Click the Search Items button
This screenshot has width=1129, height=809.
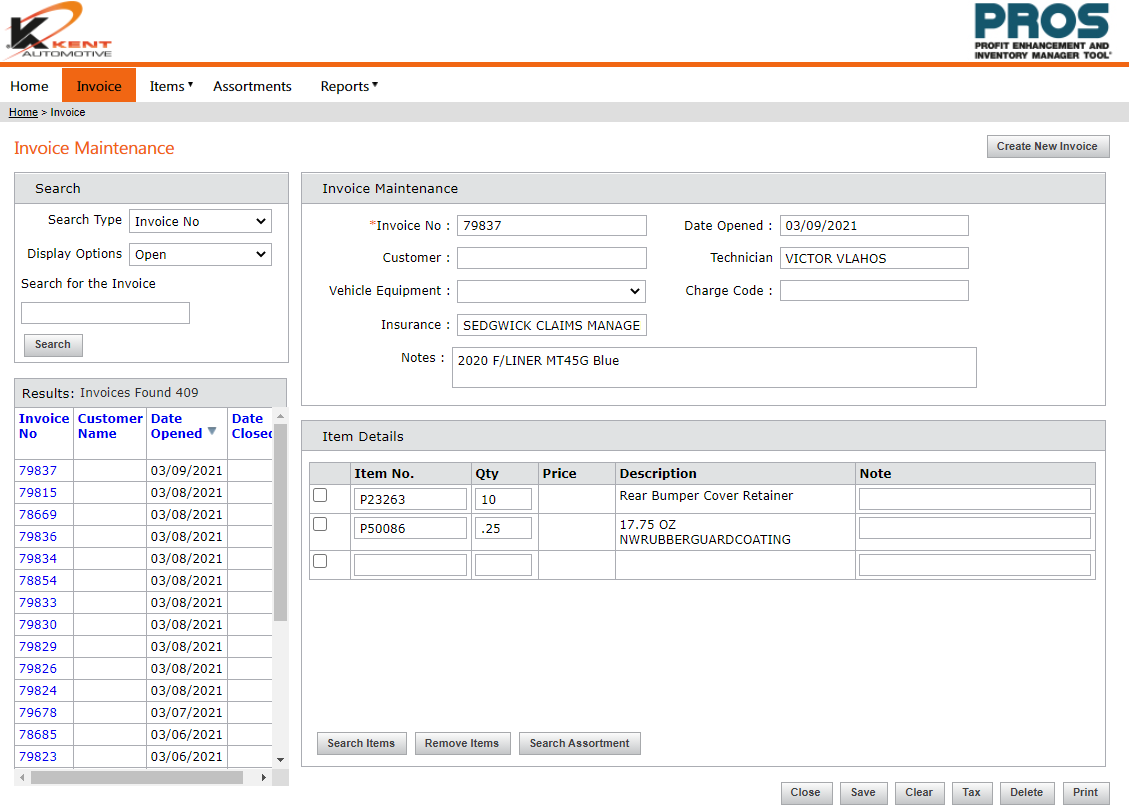click(361, 743)
